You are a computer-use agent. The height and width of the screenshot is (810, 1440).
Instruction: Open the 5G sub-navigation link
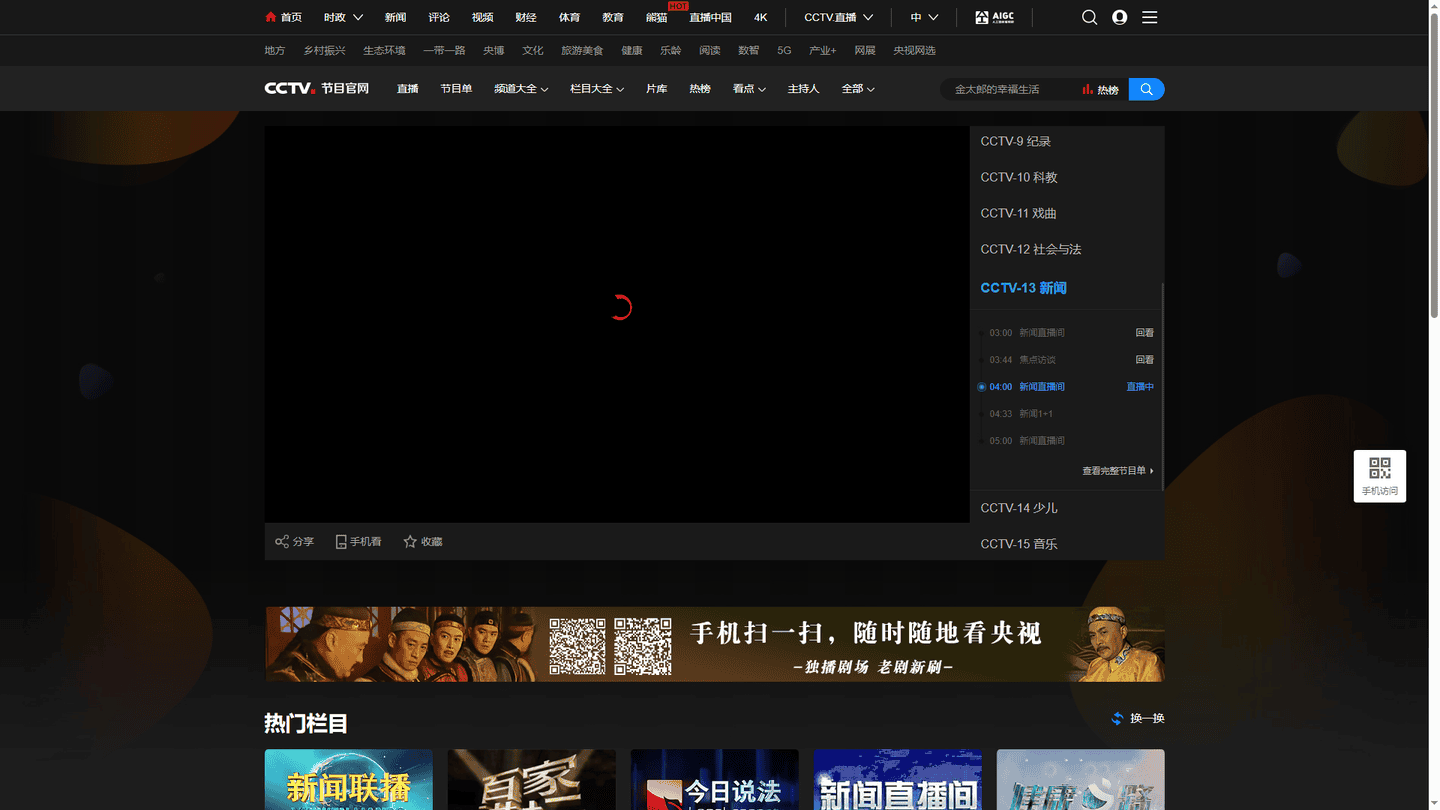click(784, 50)
